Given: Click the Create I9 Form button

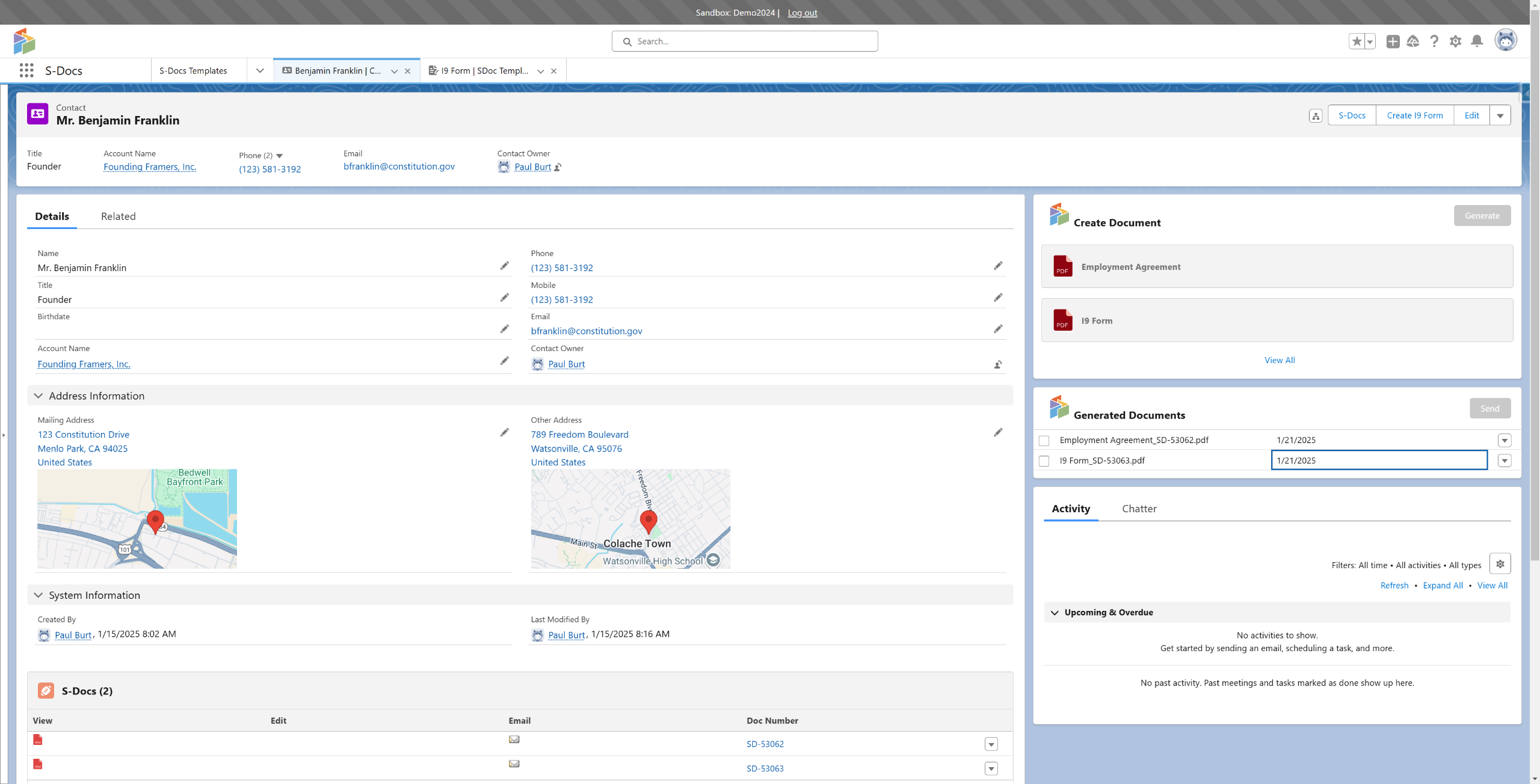Looking at the screenshot, I should (x=1414, y=115).
